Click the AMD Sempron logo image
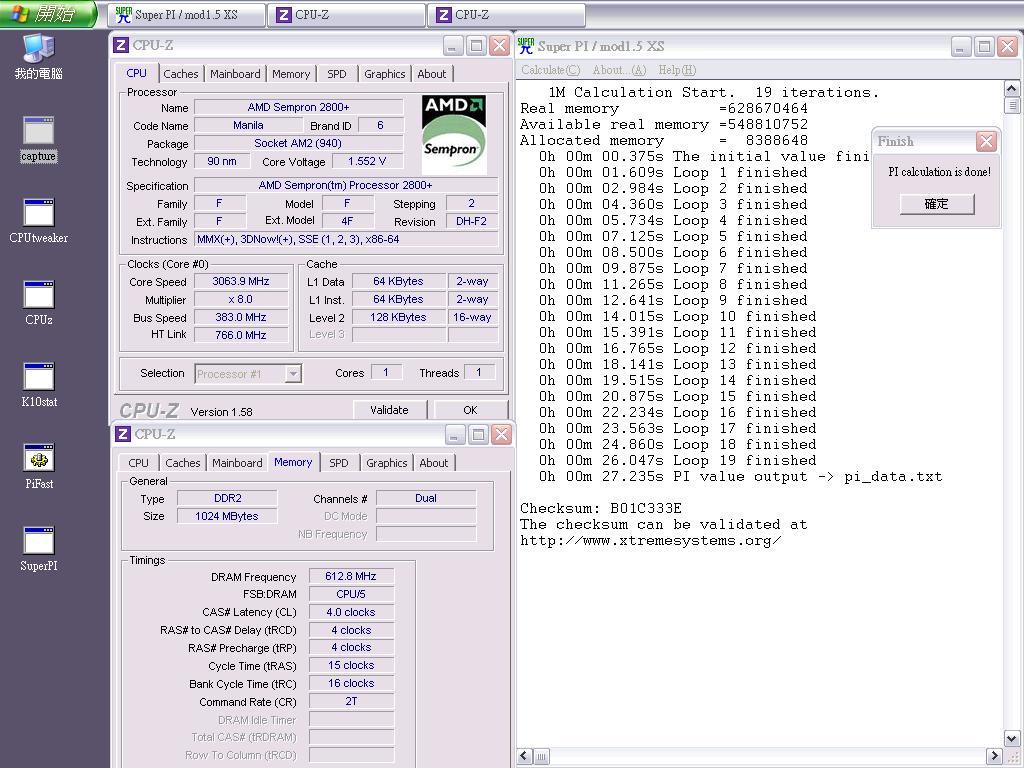The image size is (1024, 768). tap(454, 135)
